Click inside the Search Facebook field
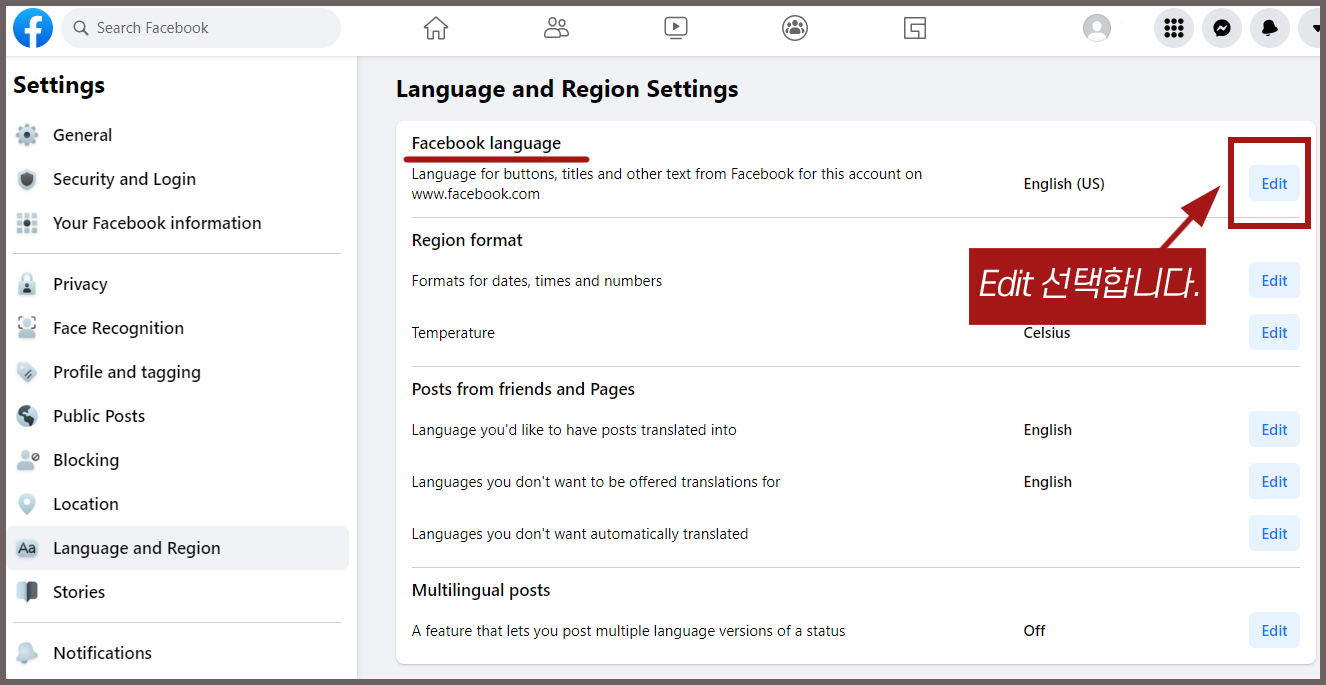 coord(201,28)
